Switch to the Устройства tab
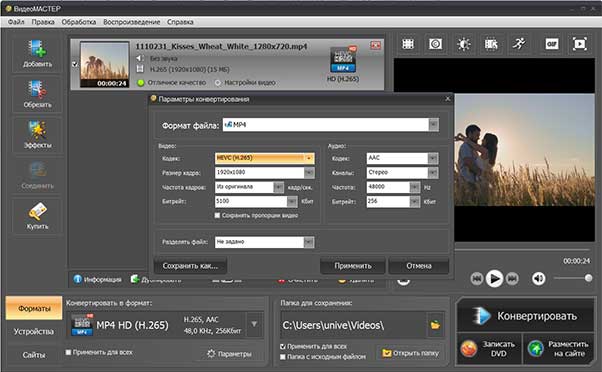 click(34, 331)
